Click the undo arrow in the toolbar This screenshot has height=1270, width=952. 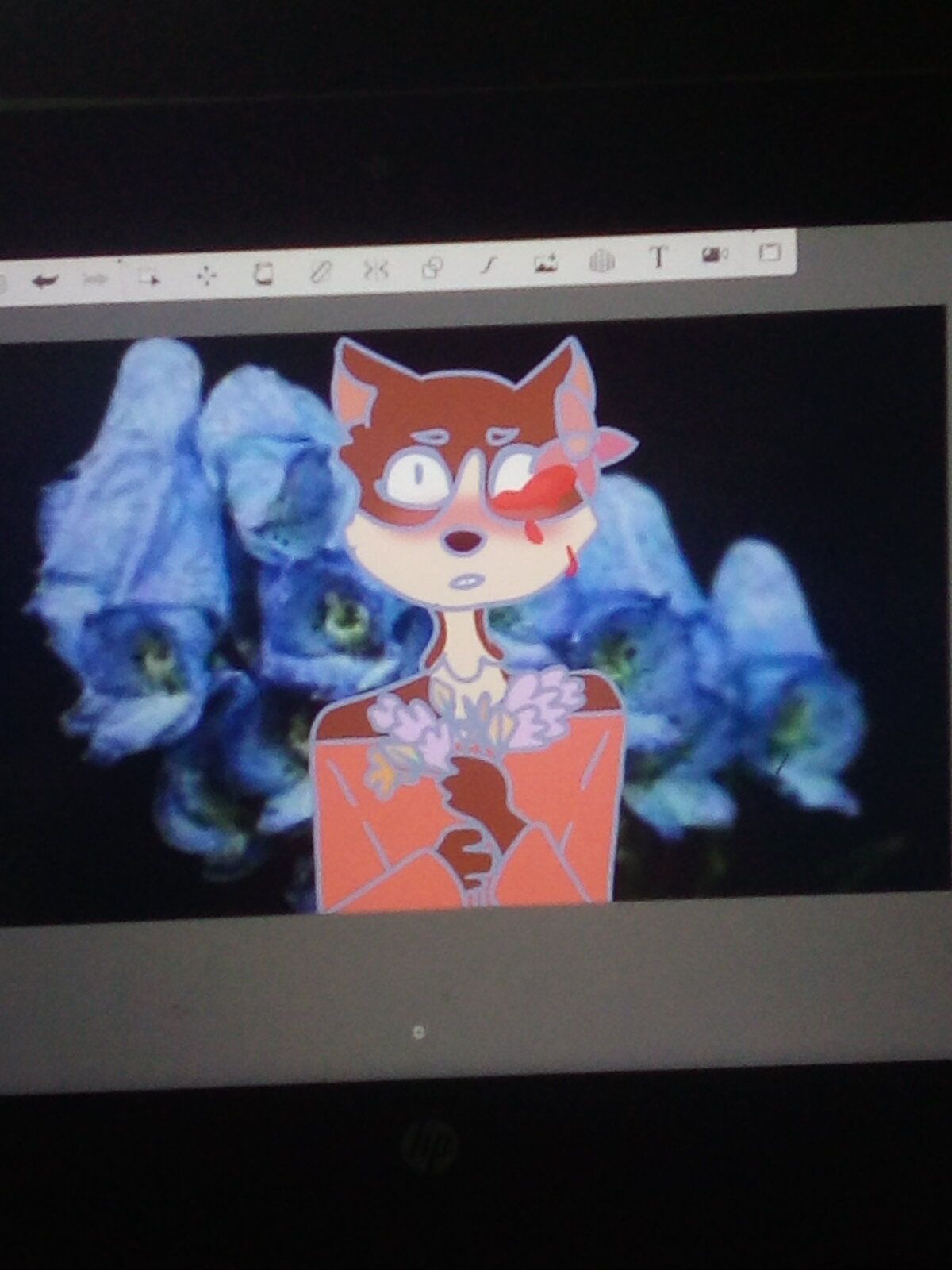tap(44, 281)
